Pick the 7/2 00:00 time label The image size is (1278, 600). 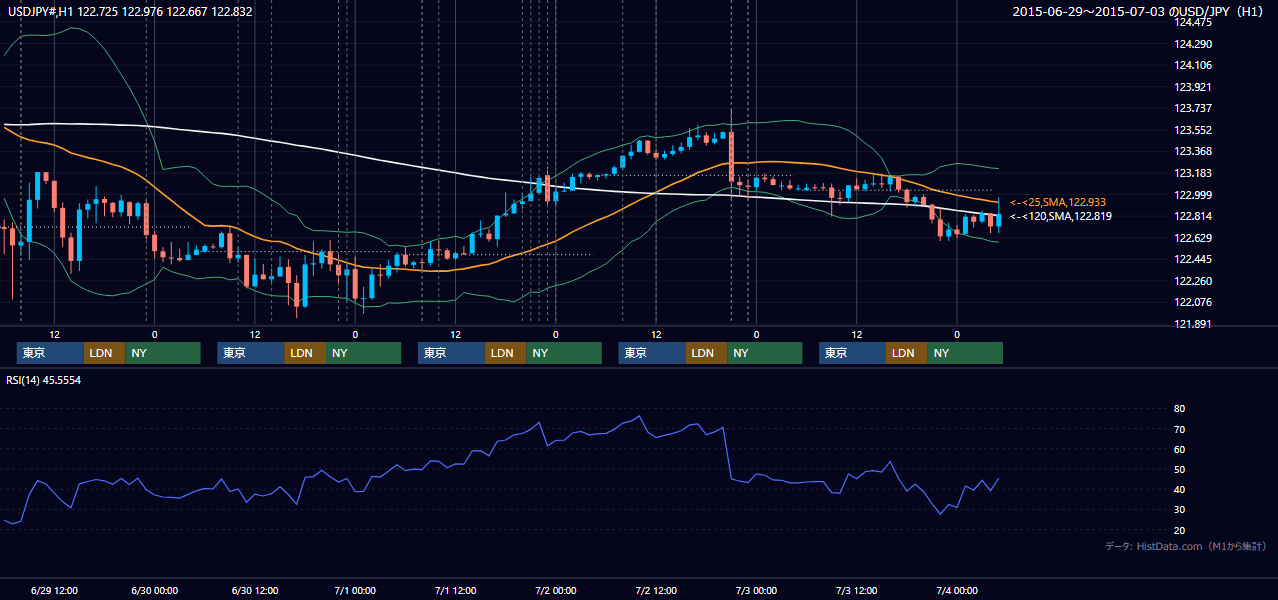click(x=555, y=590)
